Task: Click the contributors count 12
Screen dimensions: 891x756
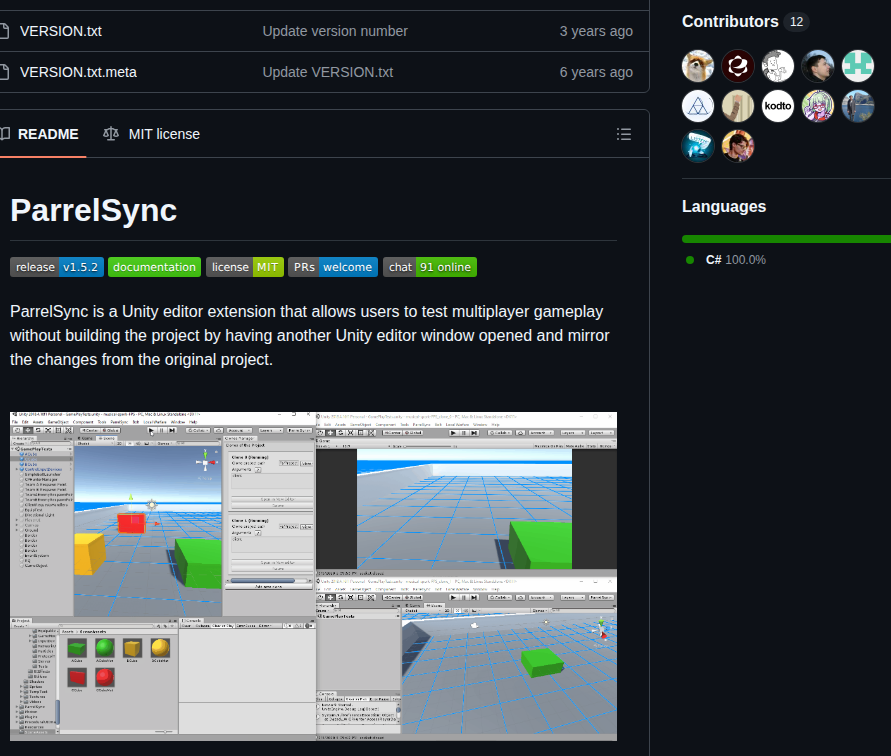Action: pos(797,22)
